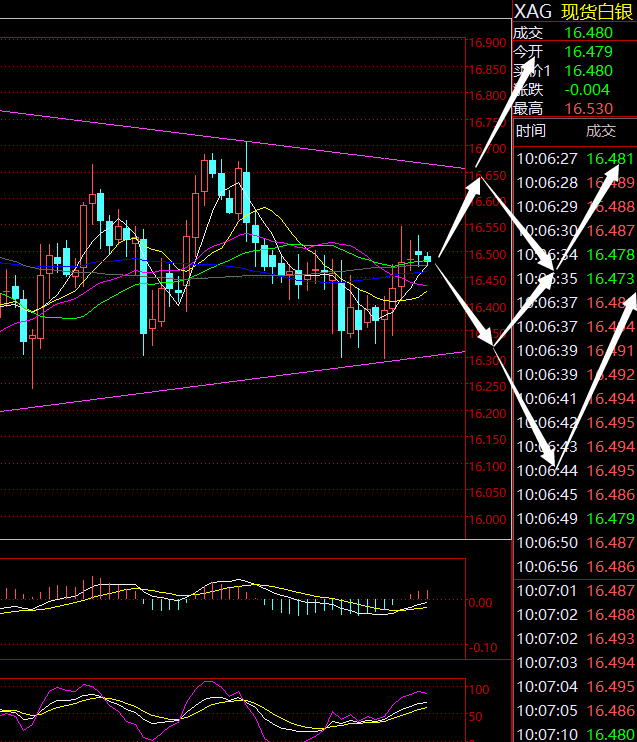Select the 10:07:05 trade time
637x742 pixels.
(547, 711)
